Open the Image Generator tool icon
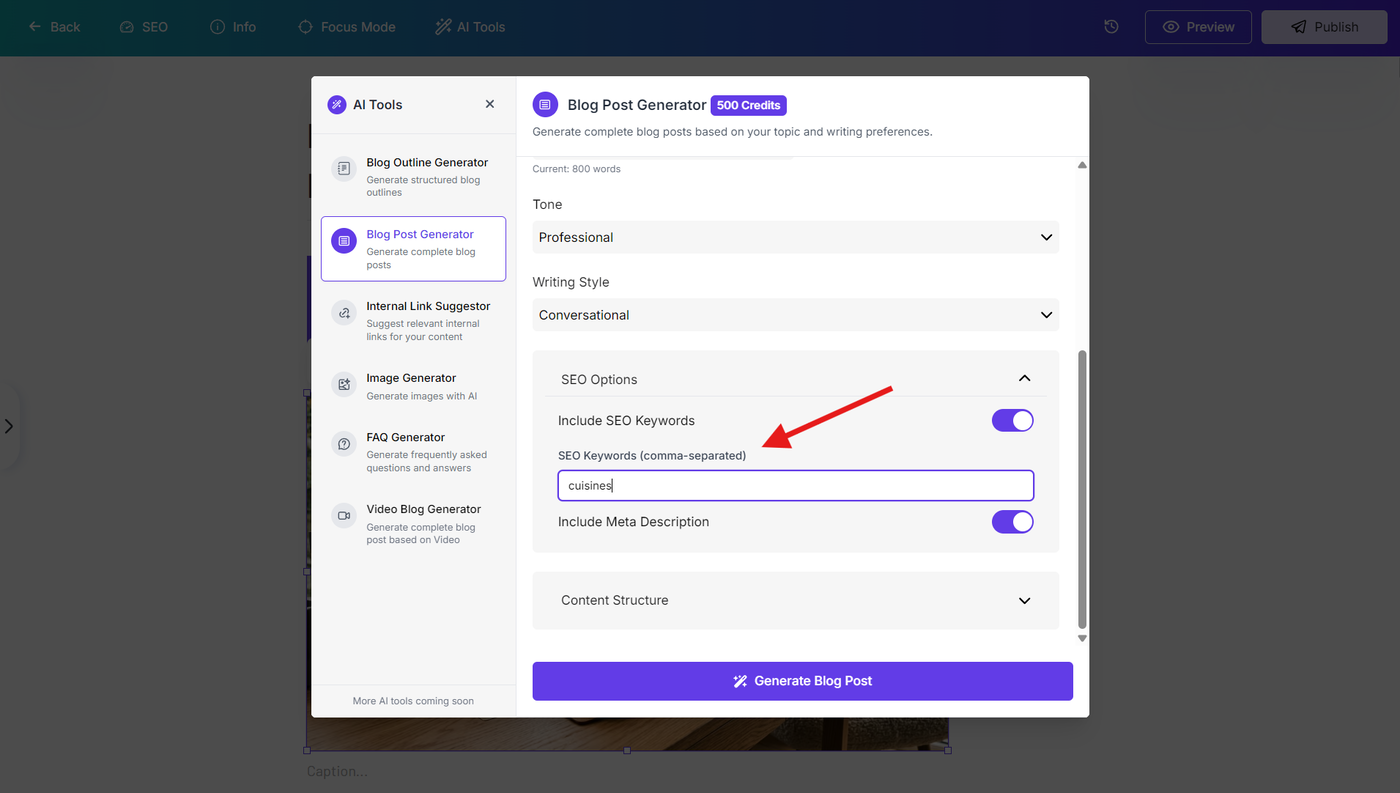 (344, 384)
